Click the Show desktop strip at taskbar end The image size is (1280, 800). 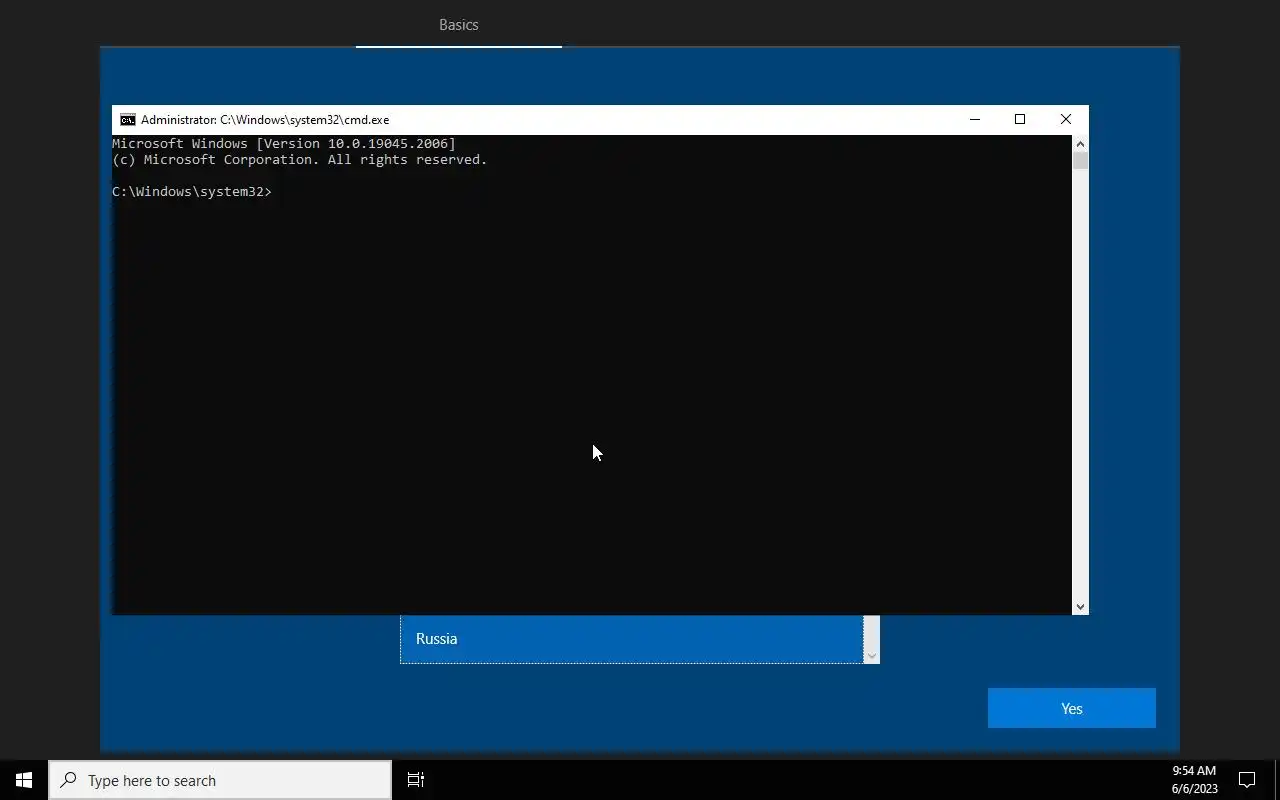click(1277, 780)
